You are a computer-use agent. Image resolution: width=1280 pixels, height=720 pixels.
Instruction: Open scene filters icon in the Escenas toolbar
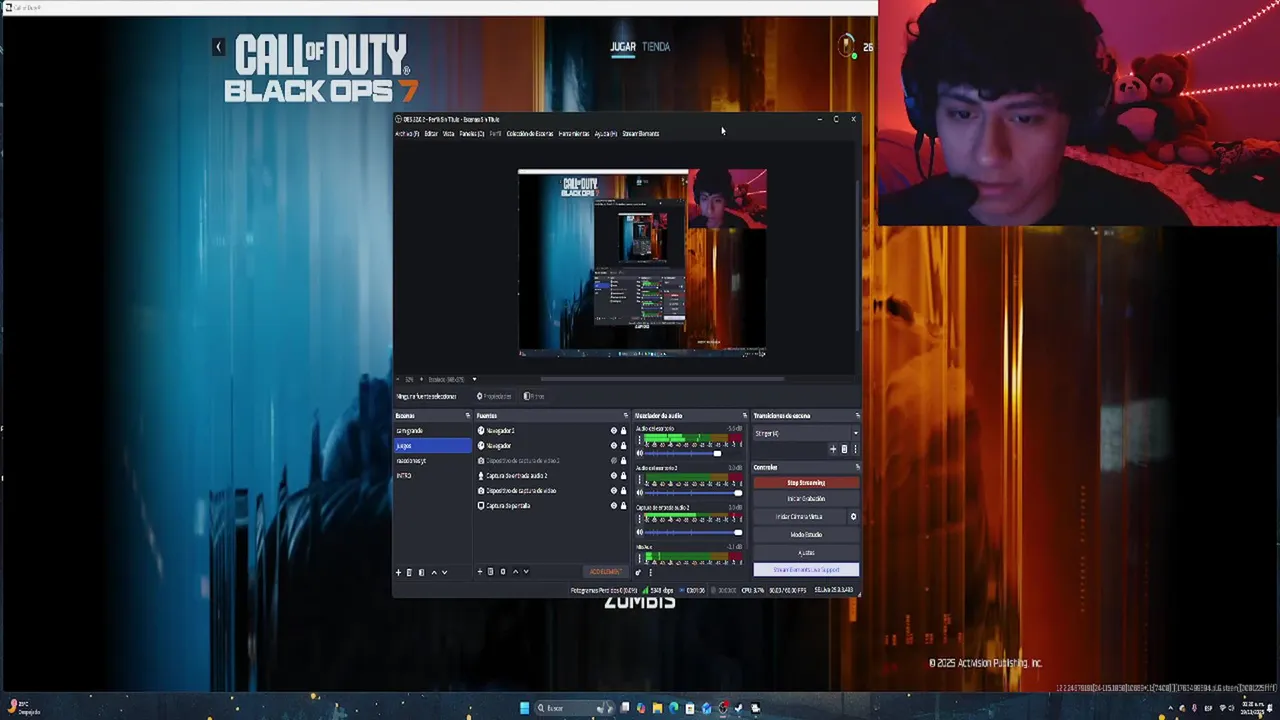click(422, 572)
